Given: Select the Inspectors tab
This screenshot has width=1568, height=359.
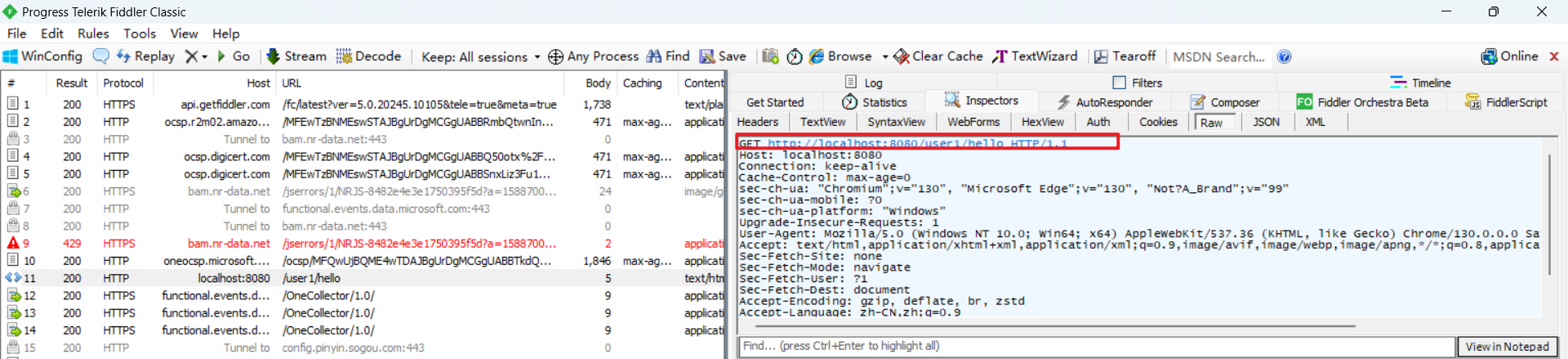Looking at the screenshot, I should coord(982,101).
